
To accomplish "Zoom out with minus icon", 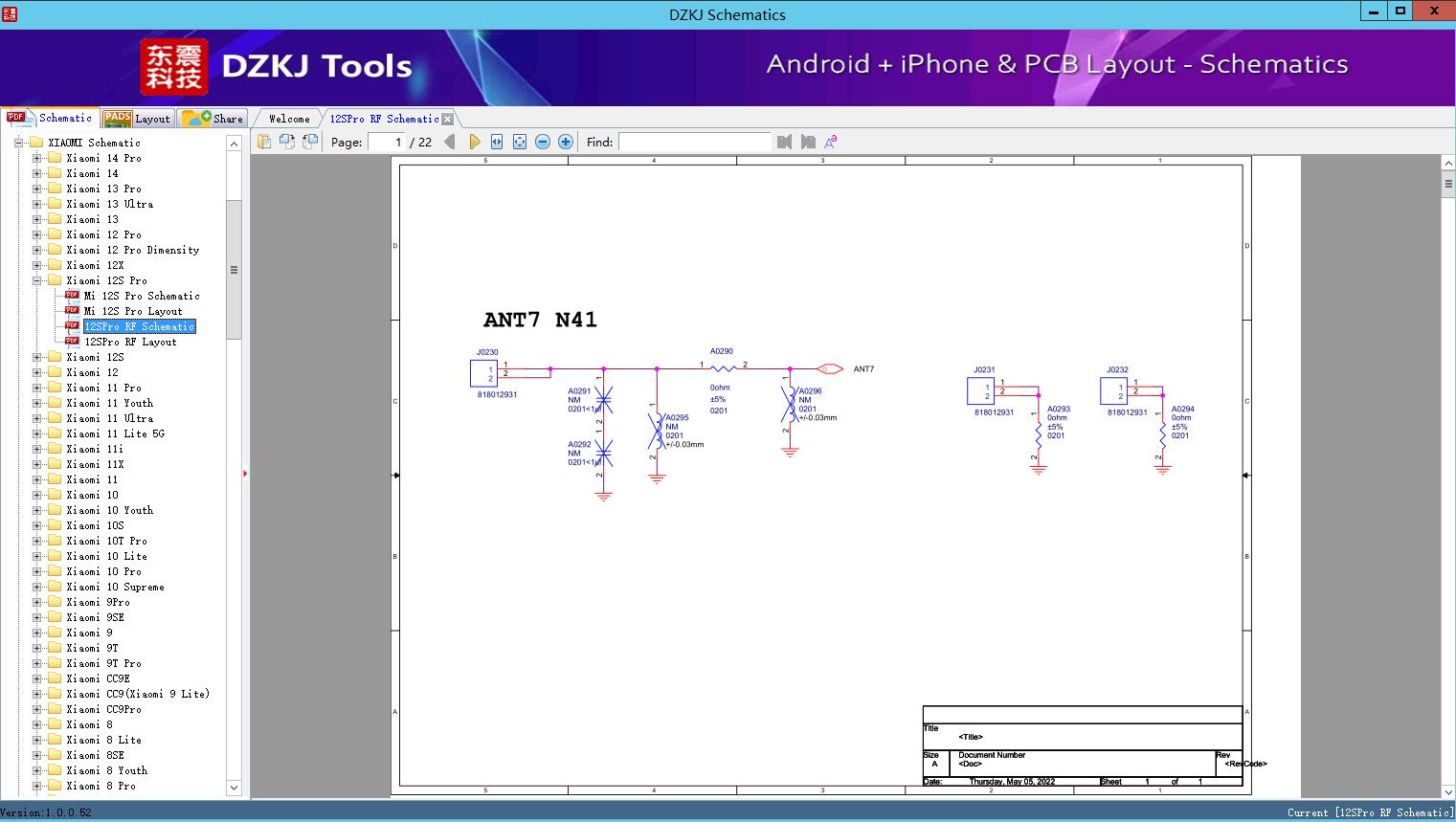I will tap(543, 142).
